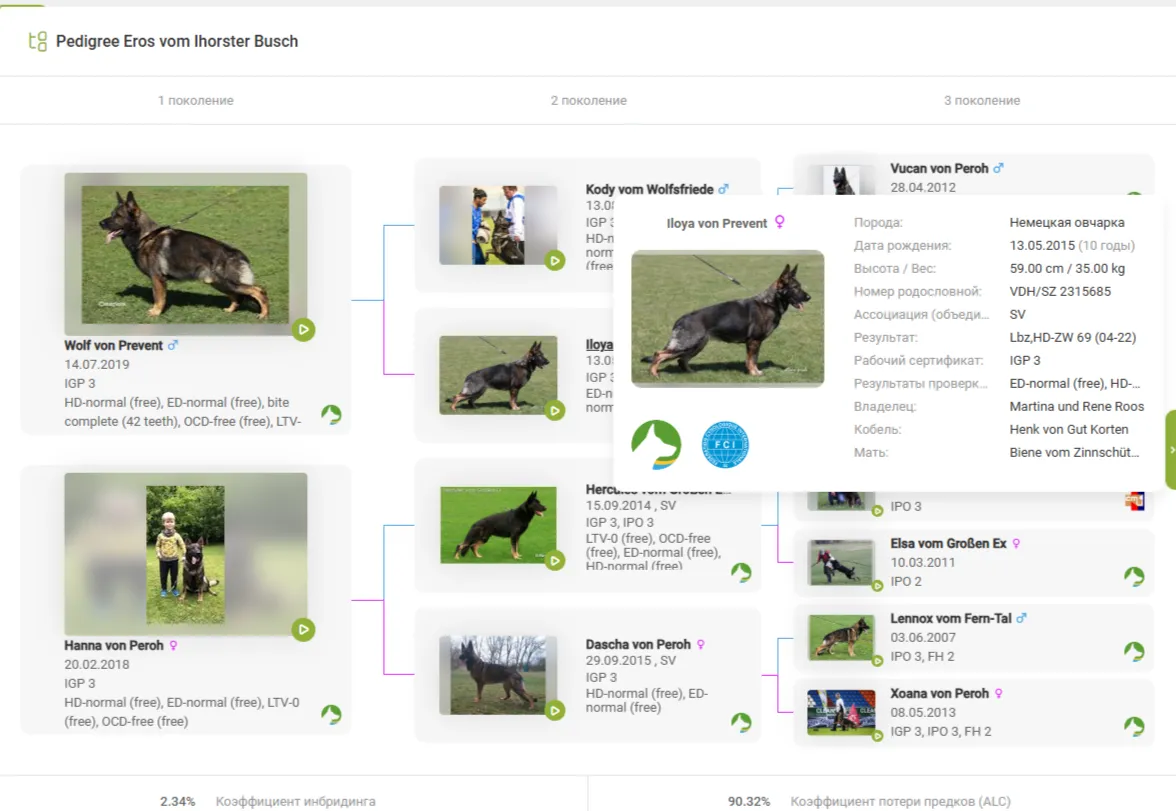1176x811 pixels.
Task: Click play icon on Wolf von Prevent photo
Action: (304, 330)
